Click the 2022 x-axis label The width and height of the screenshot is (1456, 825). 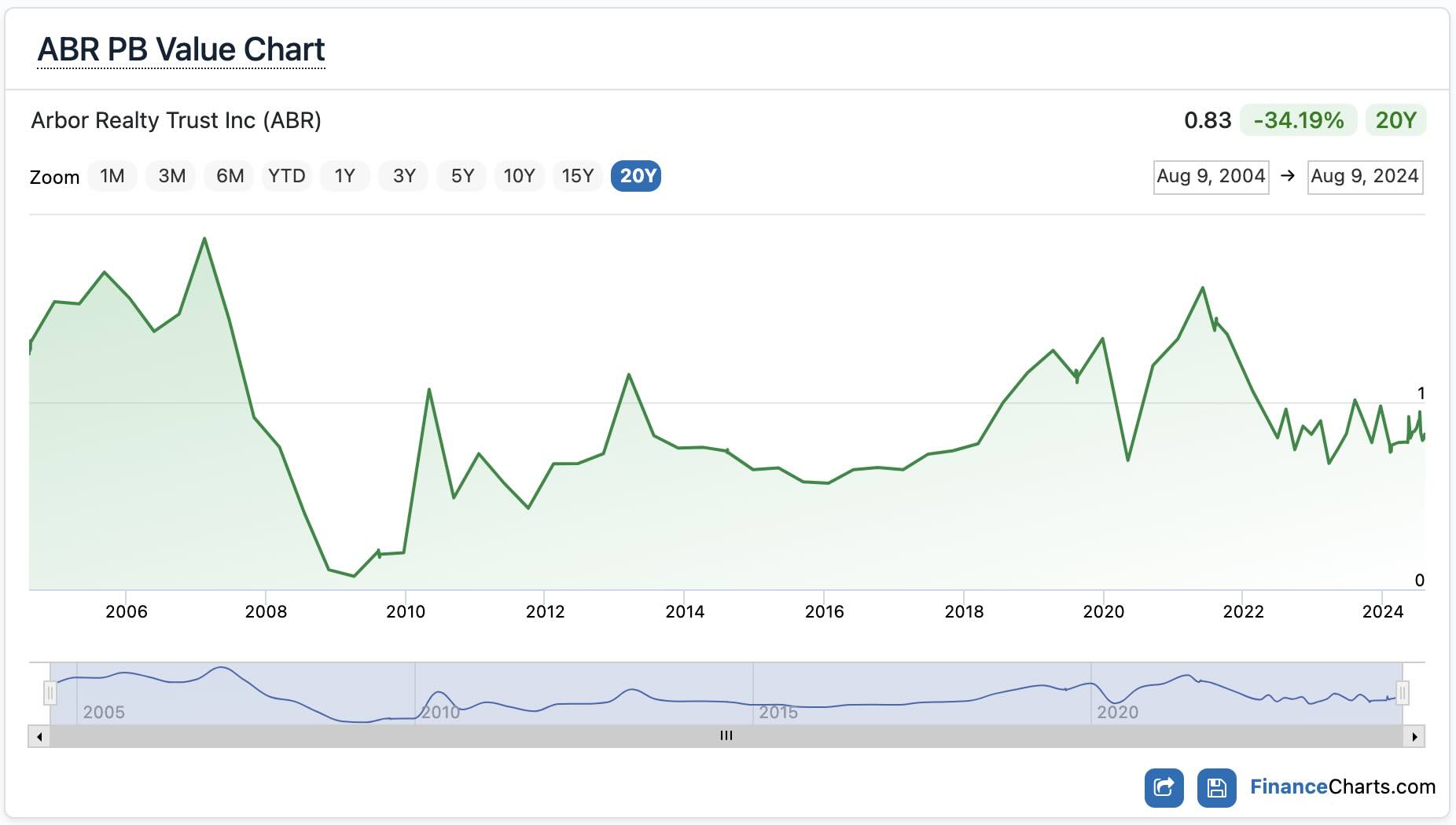(1244, 611)
